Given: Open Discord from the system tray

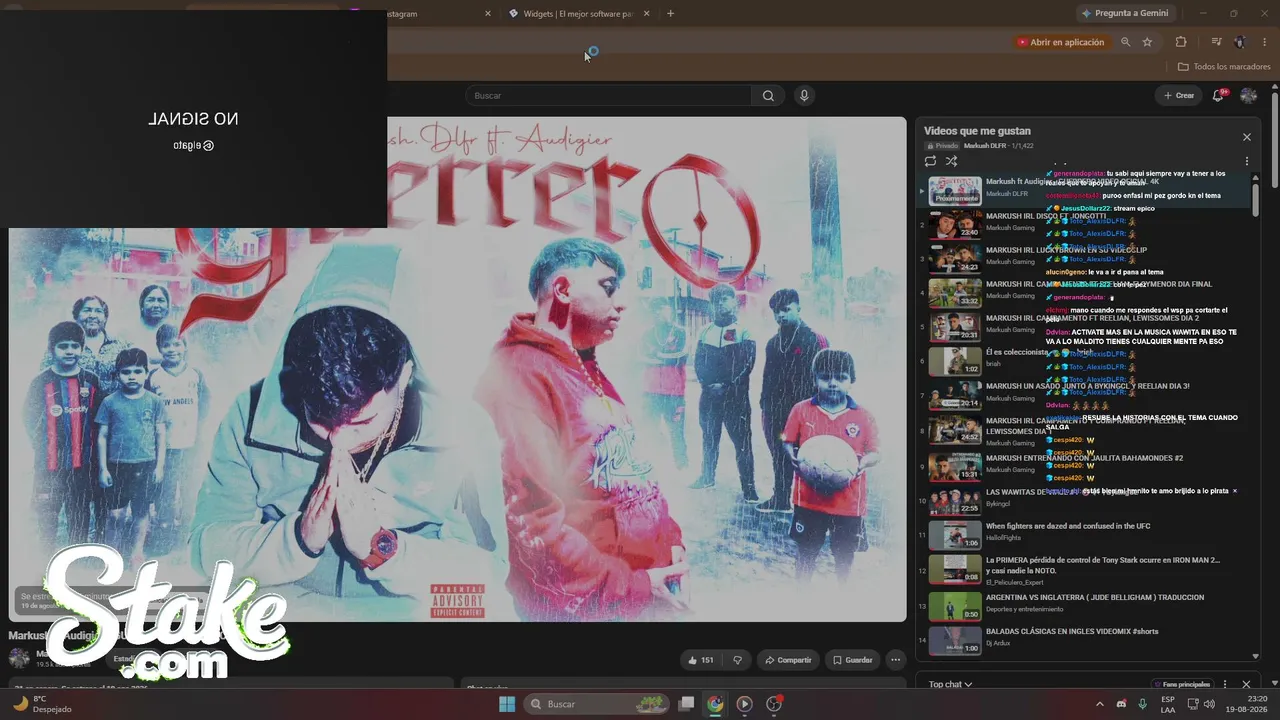Looking at the screenshot, I should click(x=1121, y=704).
